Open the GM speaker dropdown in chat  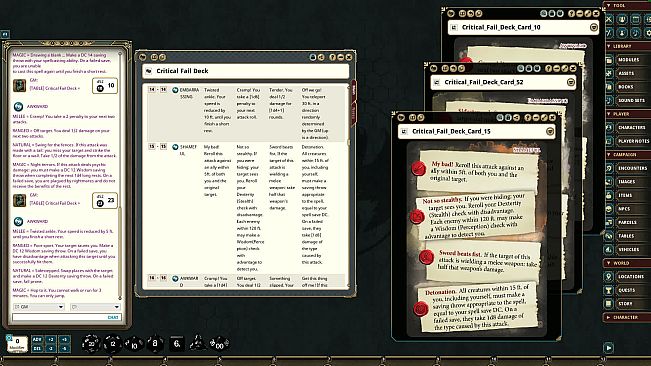pos(39,307)
